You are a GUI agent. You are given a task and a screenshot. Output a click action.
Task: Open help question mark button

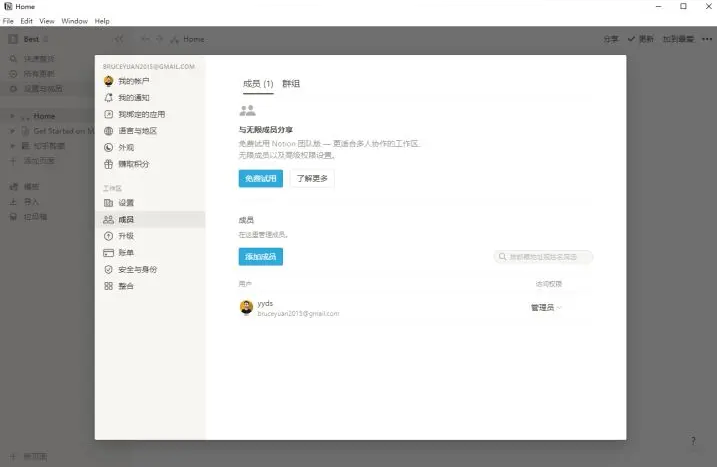(x=693, y=441)
